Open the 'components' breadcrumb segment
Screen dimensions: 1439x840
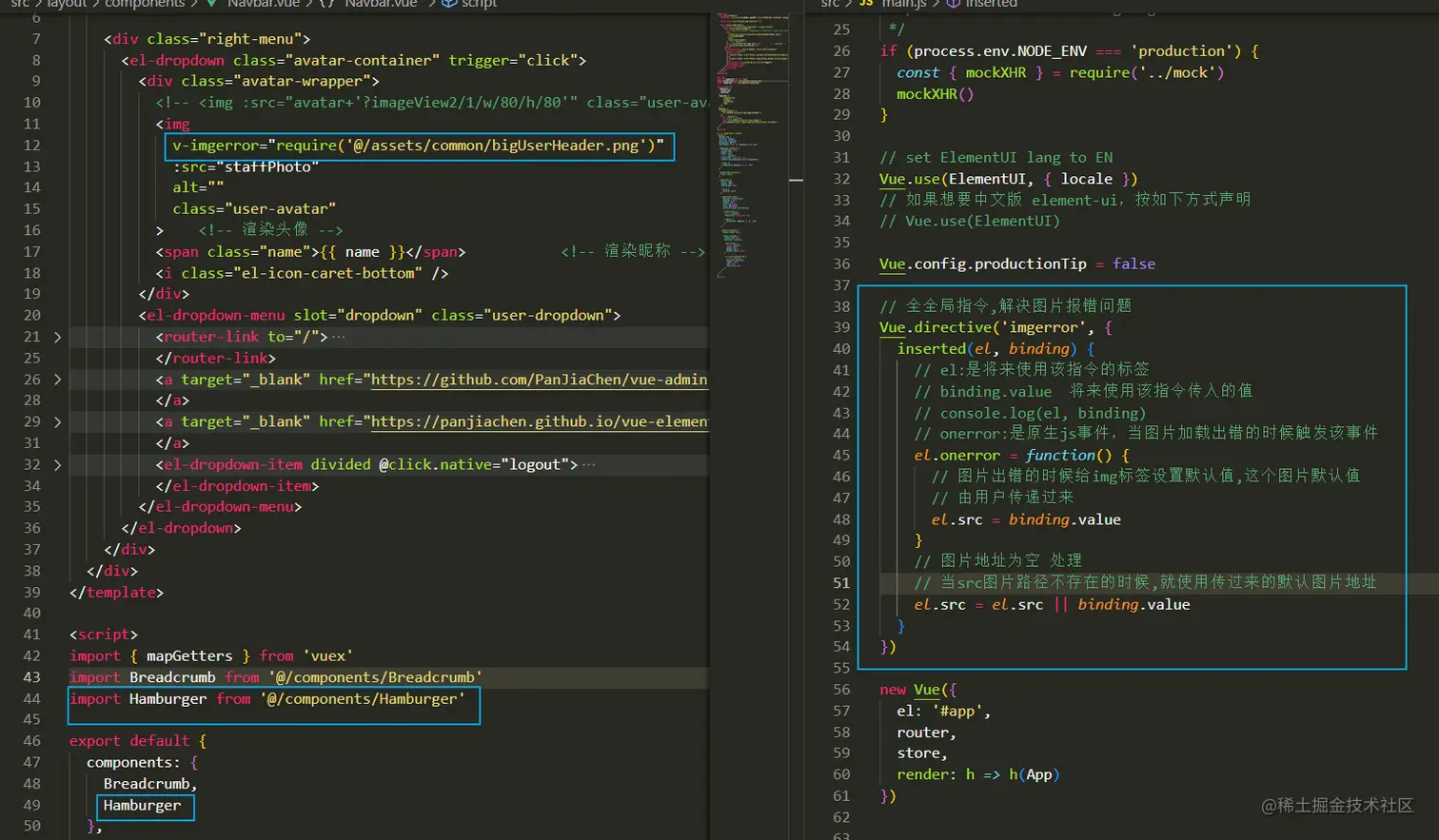(145, 4)
